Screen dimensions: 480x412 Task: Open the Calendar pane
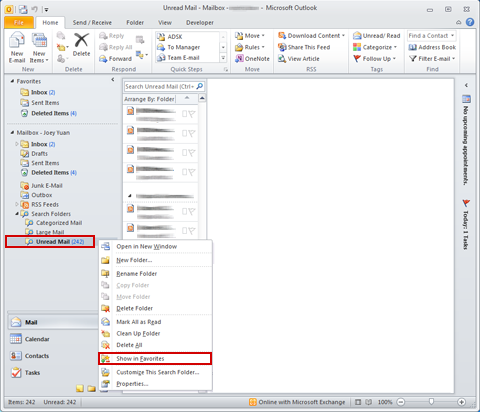[x=30, y=339]
